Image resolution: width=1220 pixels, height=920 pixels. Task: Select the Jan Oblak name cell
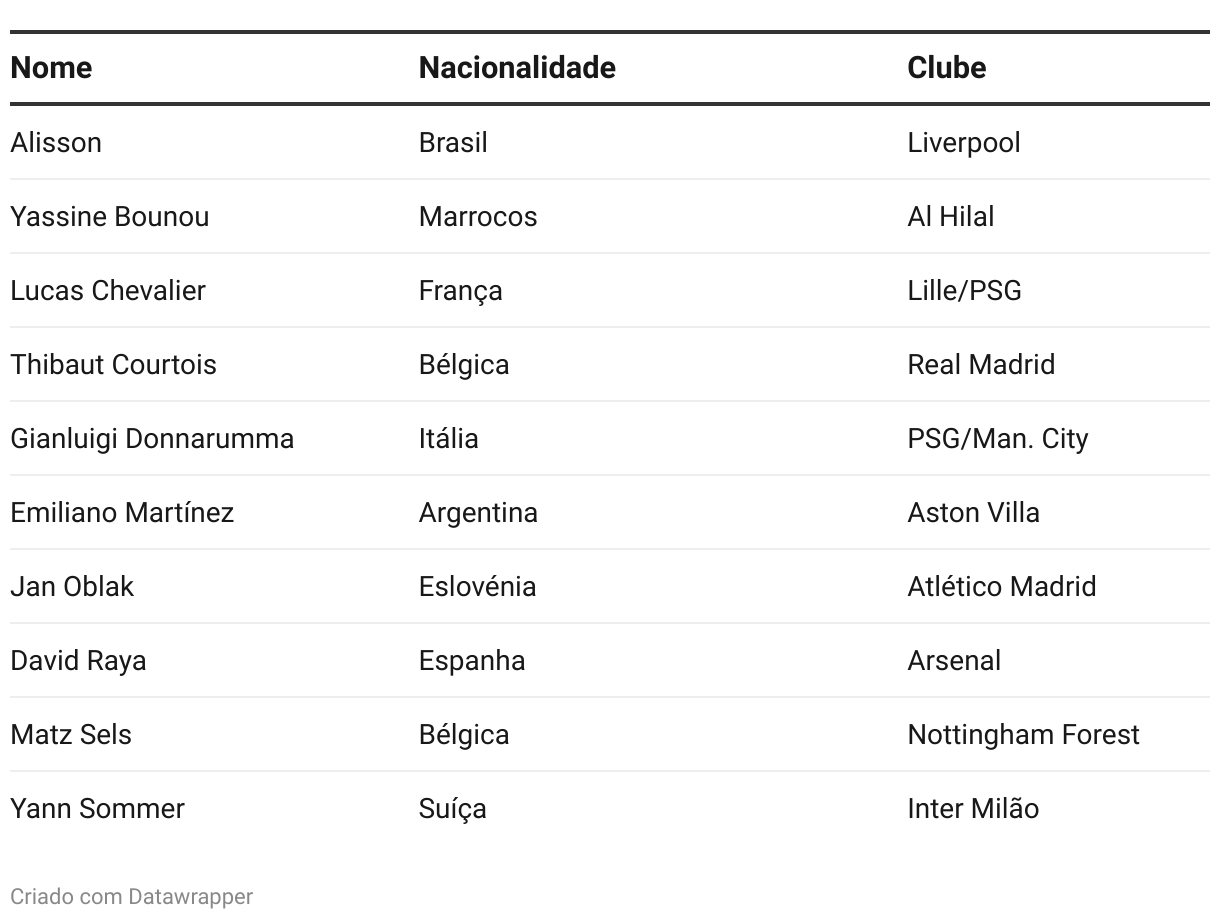(72, 586)
